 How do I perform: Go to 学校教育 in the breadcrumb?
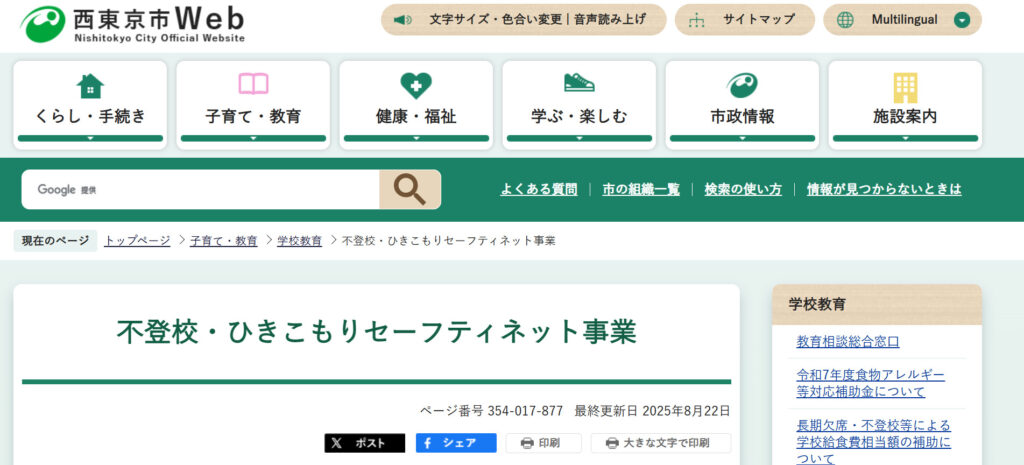tap(299, 241)
